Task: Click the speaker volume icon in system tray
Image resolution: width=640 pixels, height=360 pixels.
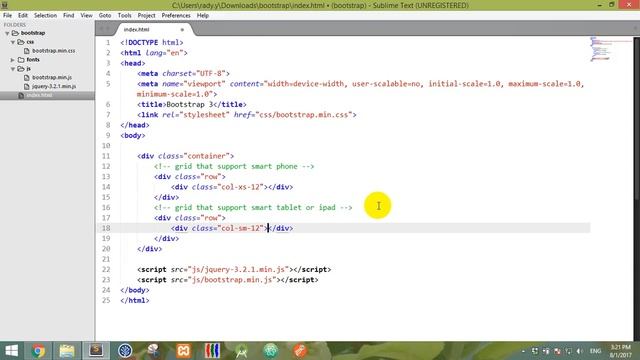Action: (x=579, y=351)
